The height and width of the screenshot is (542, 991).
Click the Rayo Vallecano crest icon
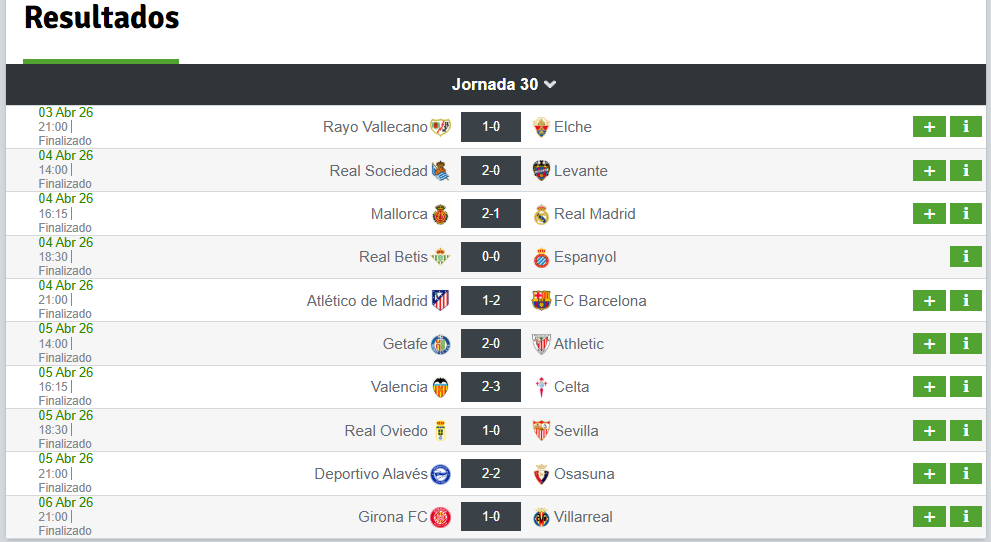pyautogui.click(x=440, y=127)
